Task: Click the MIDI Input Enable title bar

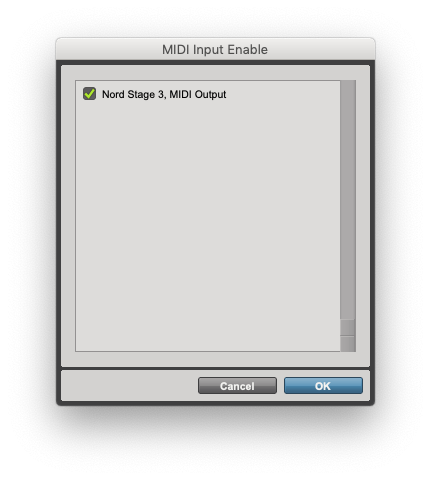Action: [215, 49]
